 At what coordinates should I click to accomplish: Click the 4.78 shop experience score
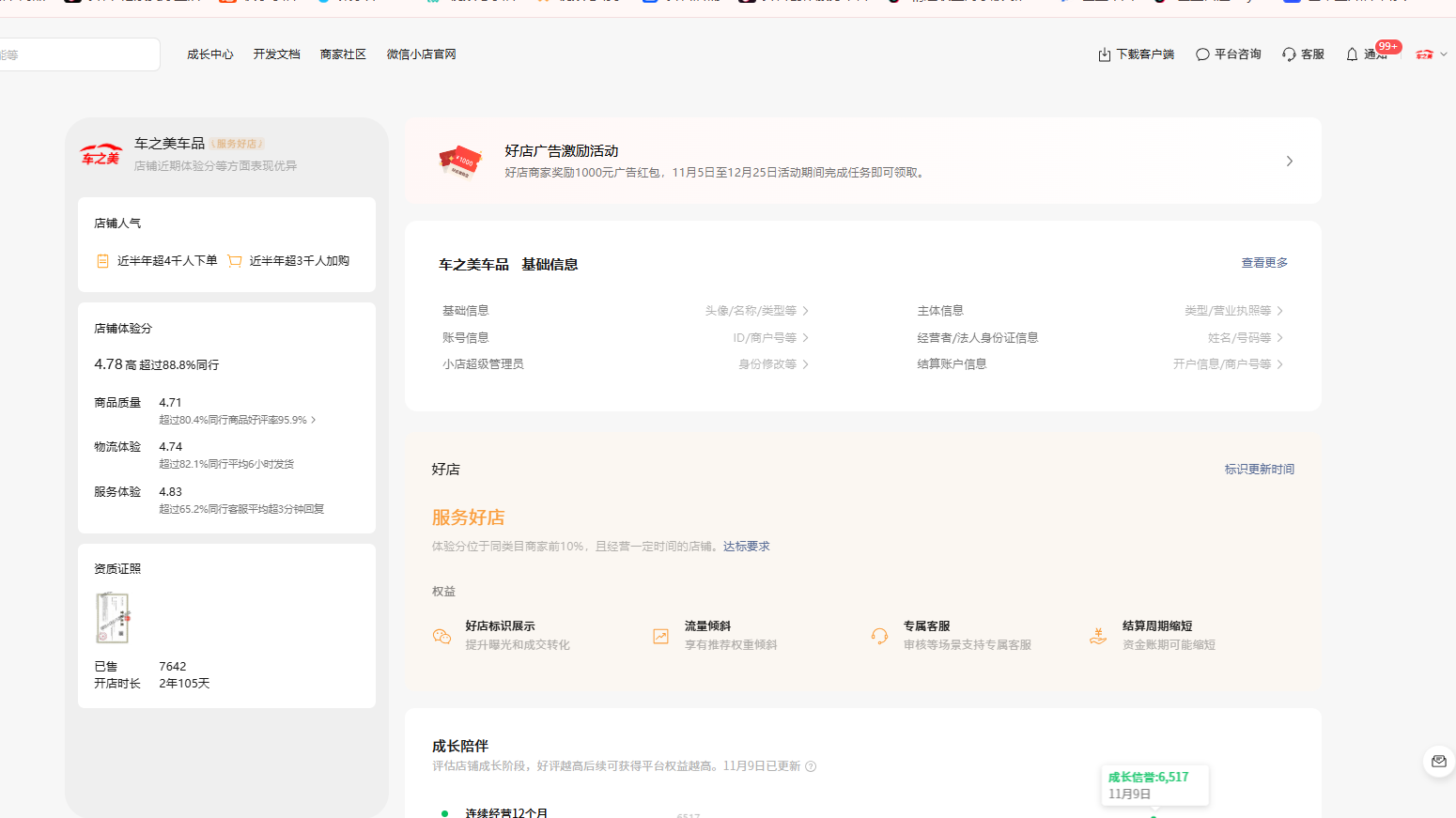coord(108,364)
